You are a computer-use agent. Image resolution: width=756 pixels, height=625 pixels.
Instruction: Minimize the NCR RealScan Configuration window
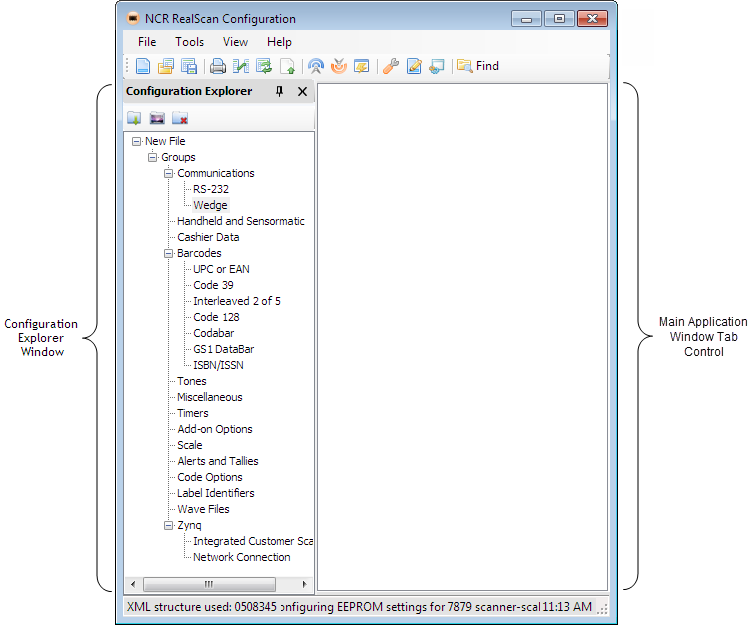(526, 19)
